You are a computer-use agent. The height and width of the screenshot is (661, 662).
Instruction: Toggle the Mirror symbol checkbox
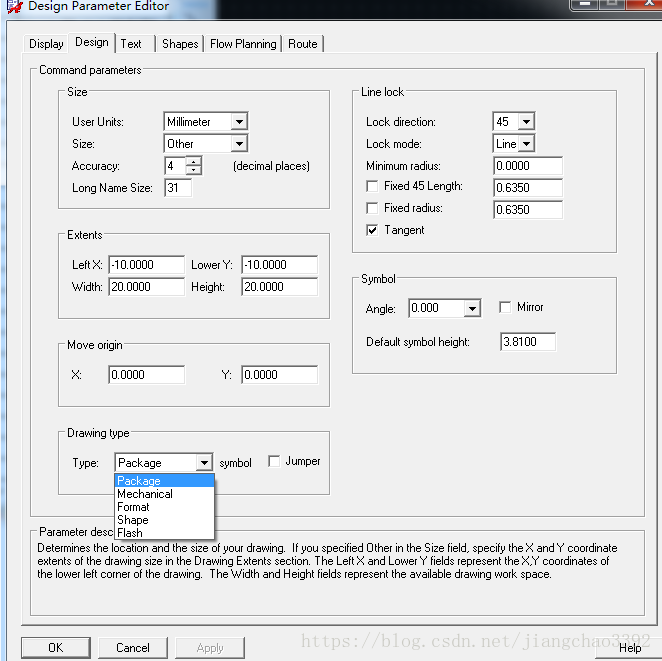coord(505,308)
